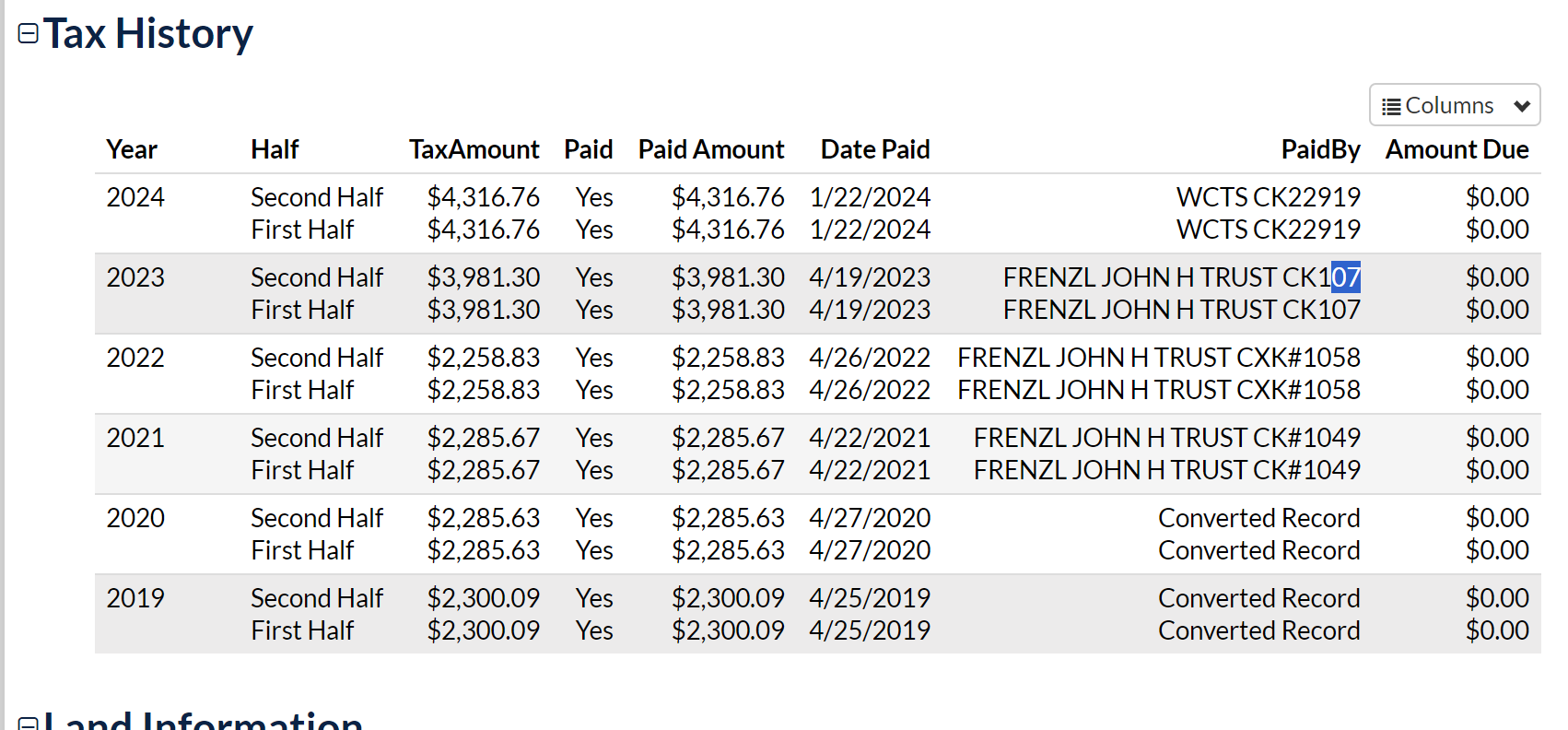Screen dimensions: 1568x730
Task: Sort by the Year column header
Action: click(x=132, y=149)
